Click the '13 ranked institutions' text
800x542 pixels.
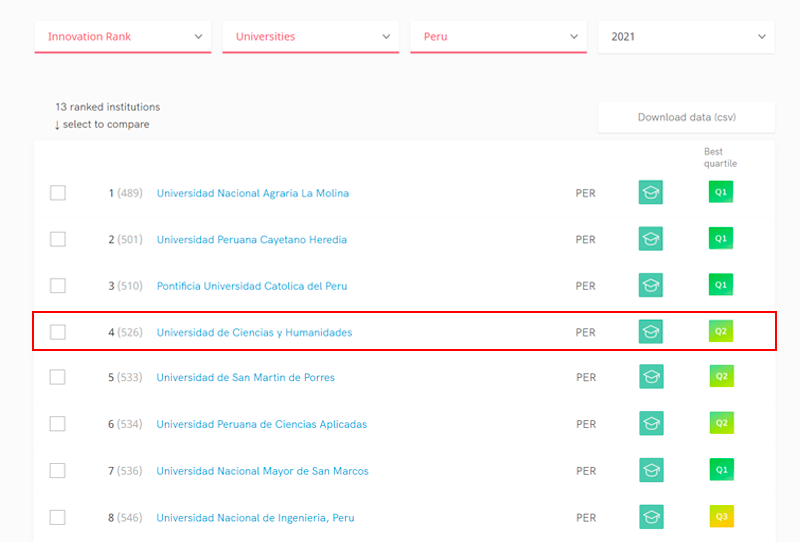click(108, 107)
